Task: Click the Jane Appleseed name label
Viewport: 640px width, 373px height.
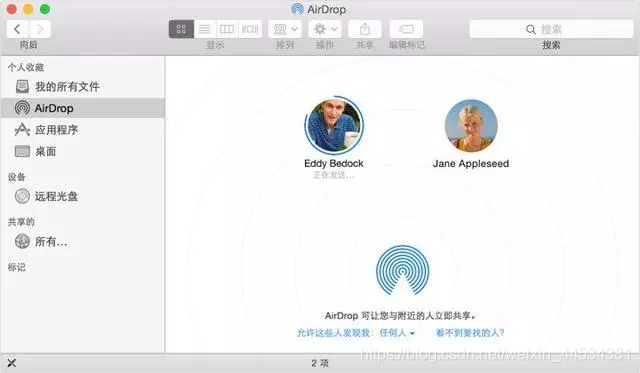Action: tap(471, 164)
